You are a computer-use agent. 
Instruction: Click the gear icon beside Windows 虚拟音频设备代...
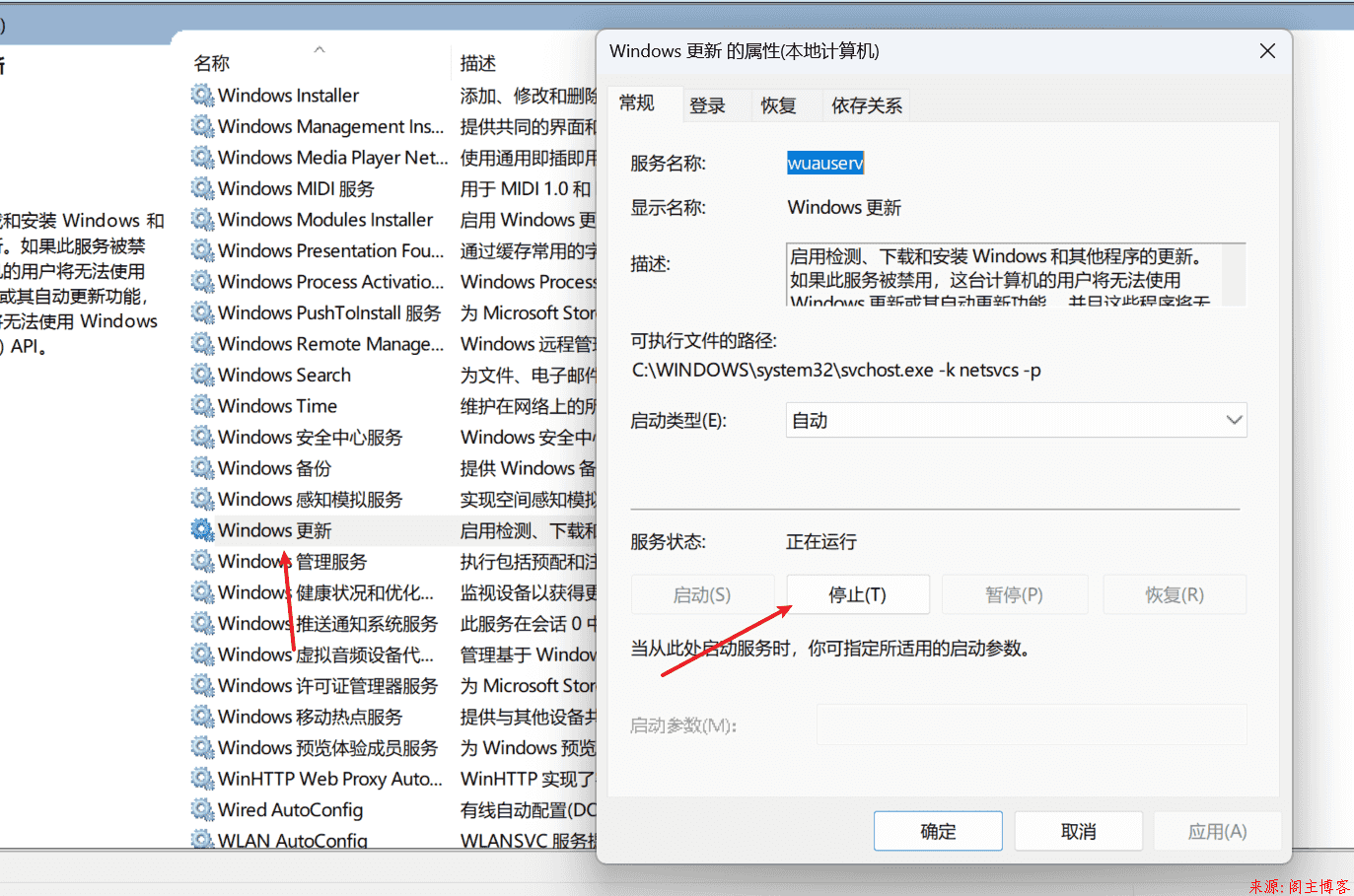[x=202, y=655]
